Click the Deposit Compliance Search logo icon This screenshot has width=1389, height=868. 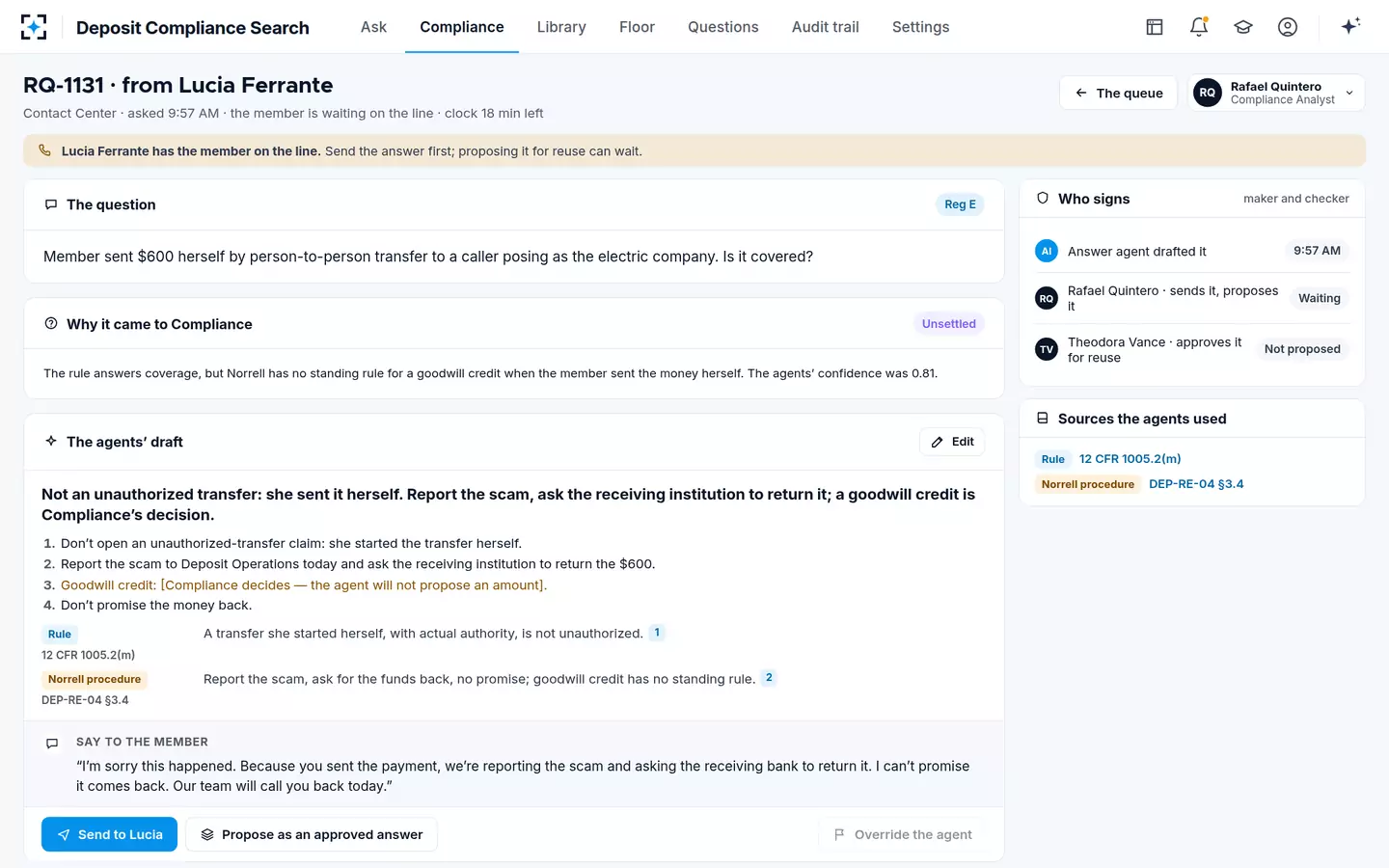[34, 27]
